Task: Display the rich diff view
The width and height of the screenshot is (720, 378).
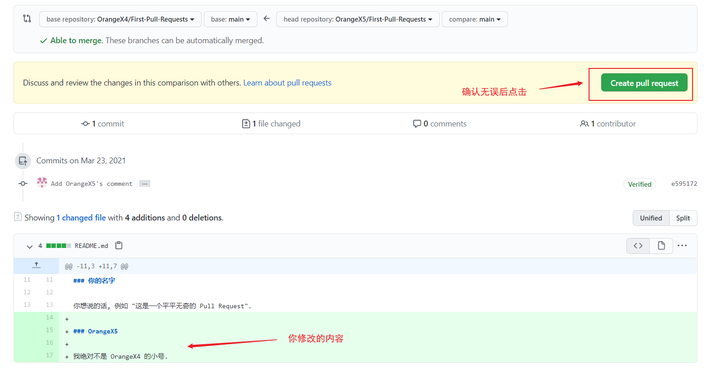Action: [661, 246]
